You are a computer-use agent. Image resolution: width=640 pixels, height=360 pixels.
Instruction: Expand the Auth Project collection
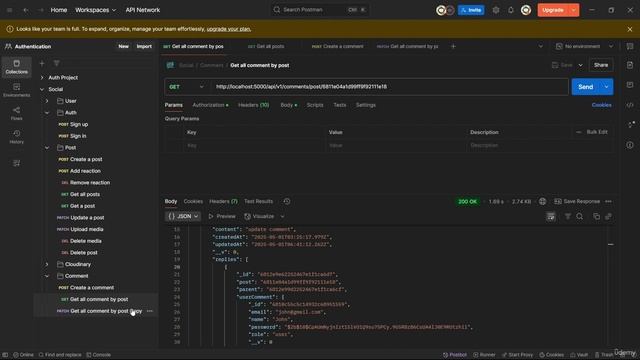[x=42, y=78]
